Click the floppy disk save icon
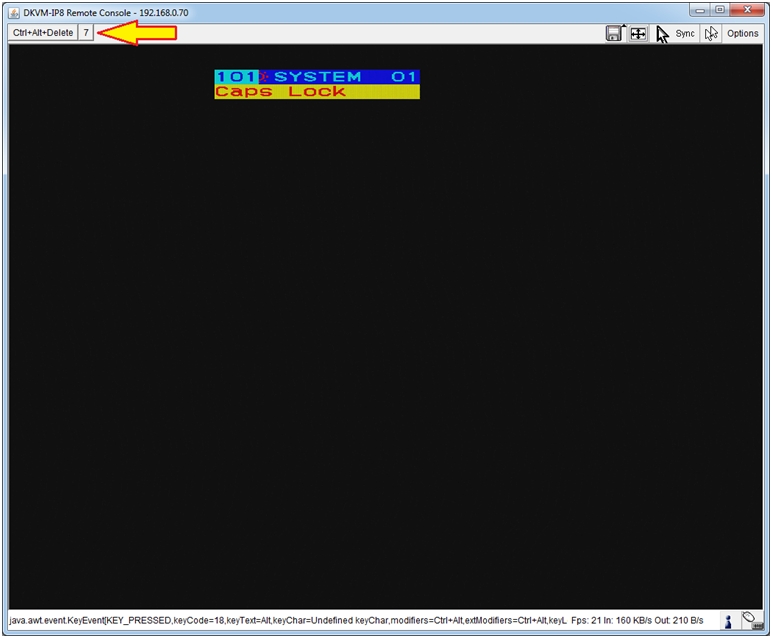772x638 pixels. click(x=614, y=33)
